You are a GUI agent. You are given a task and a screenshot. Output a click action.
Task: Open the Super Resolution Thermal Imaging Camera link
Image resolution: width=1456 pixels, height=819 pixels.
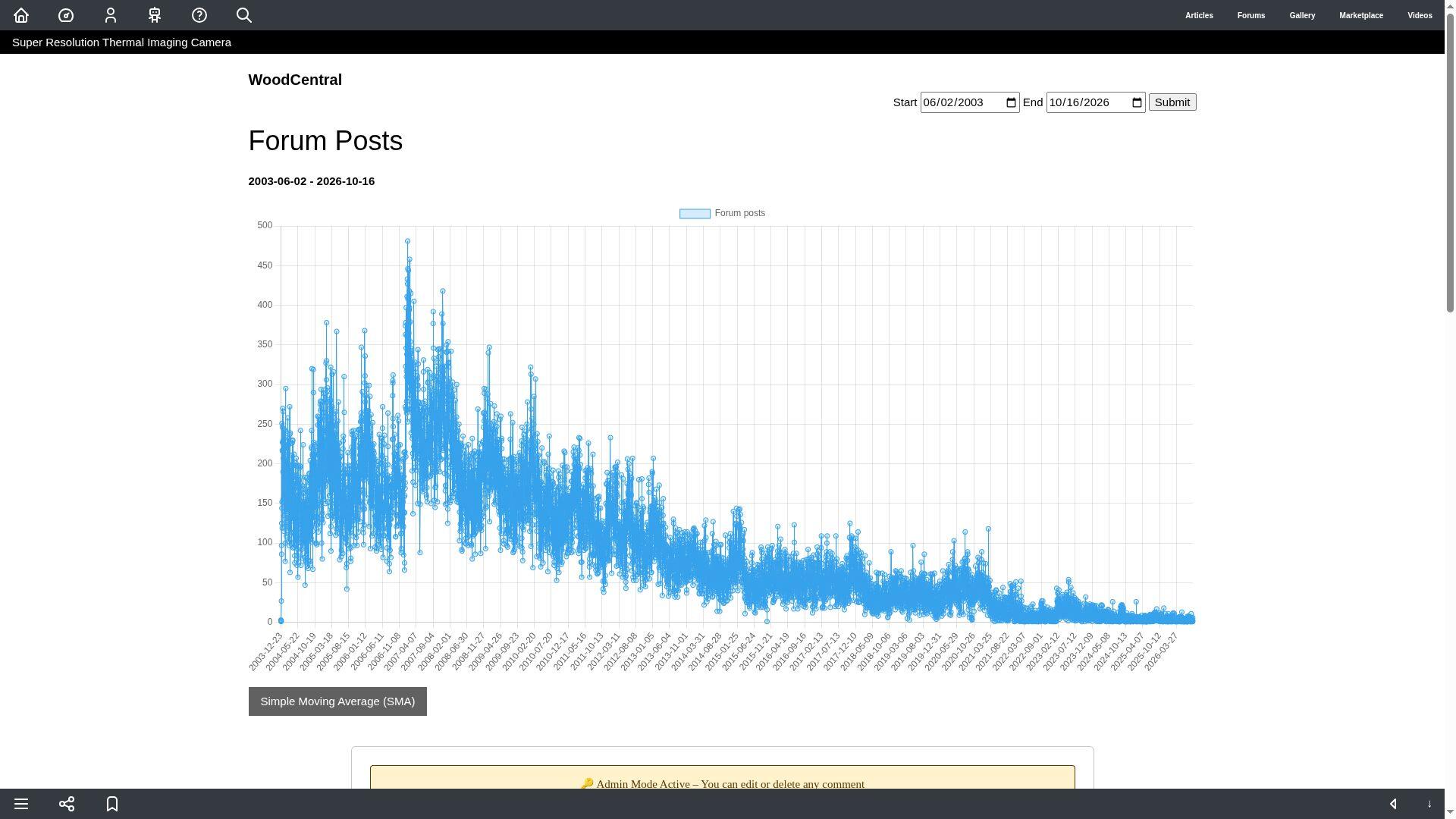pos(121,42)
